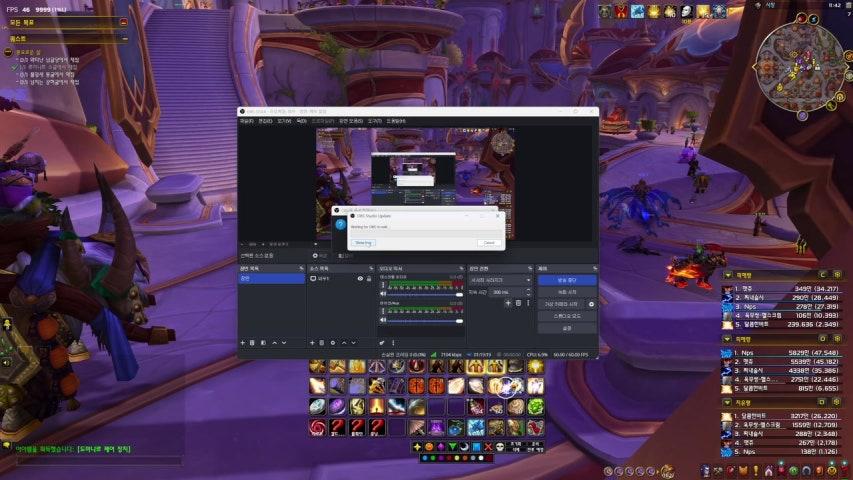Remove the selected scene with trash icon

[252, 343]
